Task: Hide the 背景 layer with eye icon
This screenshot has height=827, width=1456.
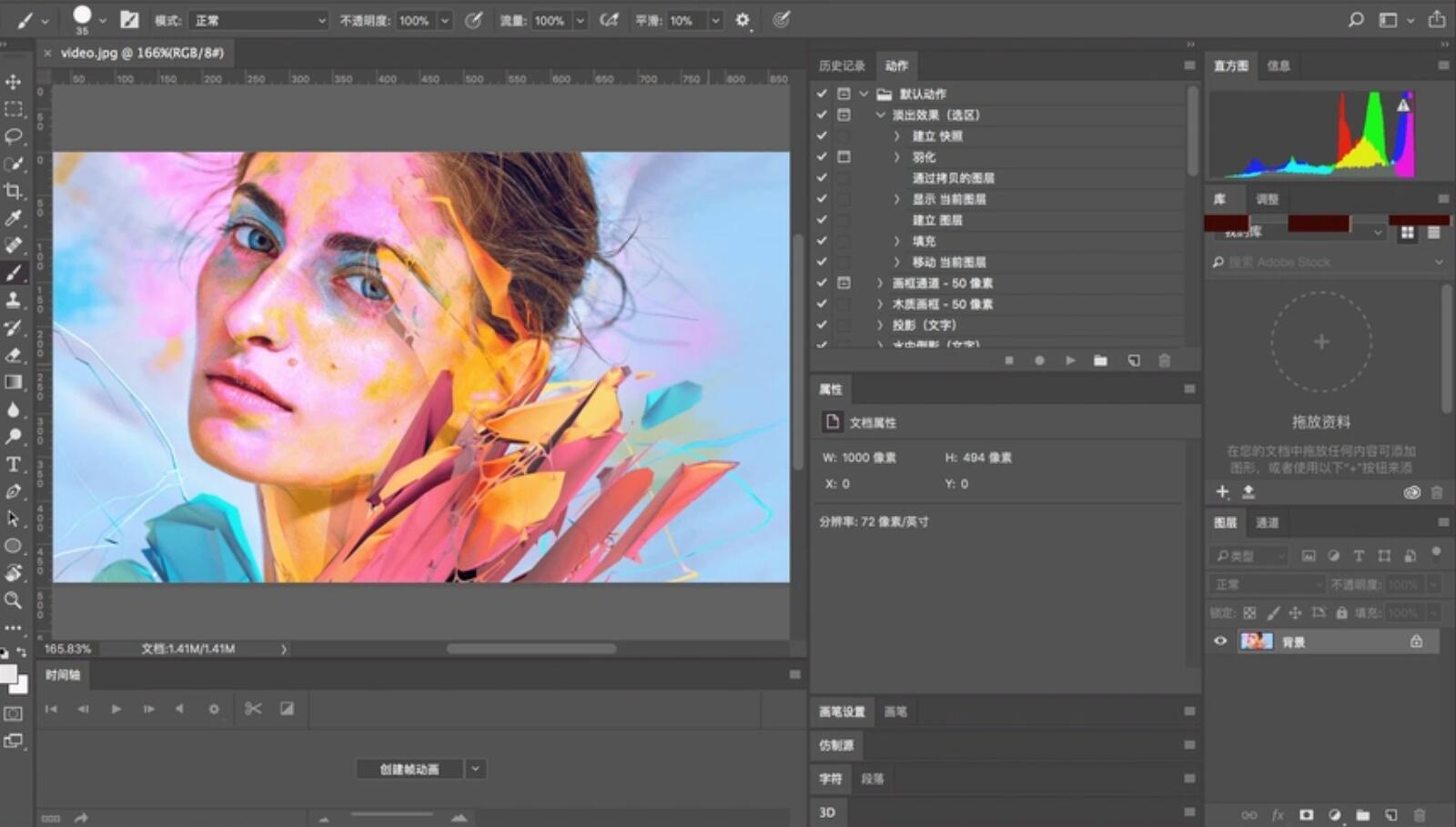Action: [x=1220, y=641]
